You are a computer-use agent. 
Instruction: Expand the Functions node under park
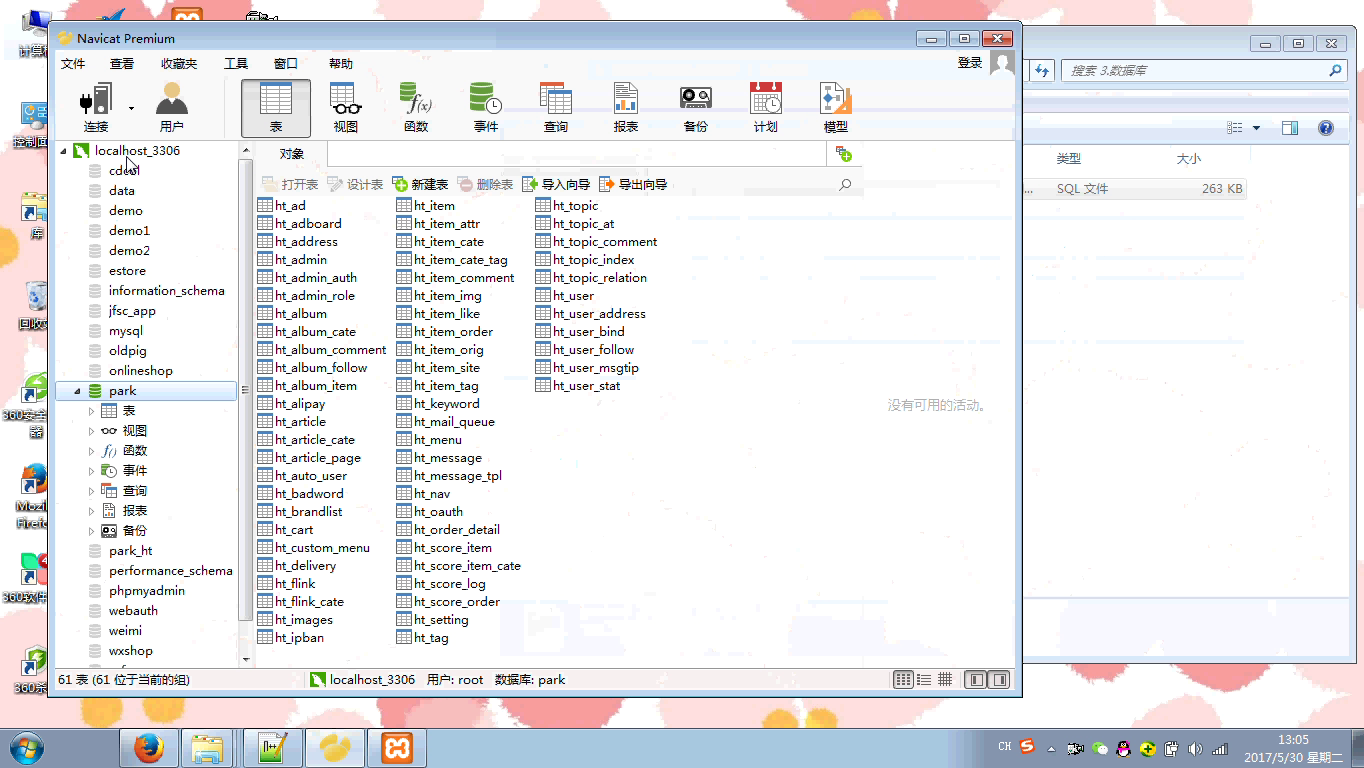pos(92,451)
